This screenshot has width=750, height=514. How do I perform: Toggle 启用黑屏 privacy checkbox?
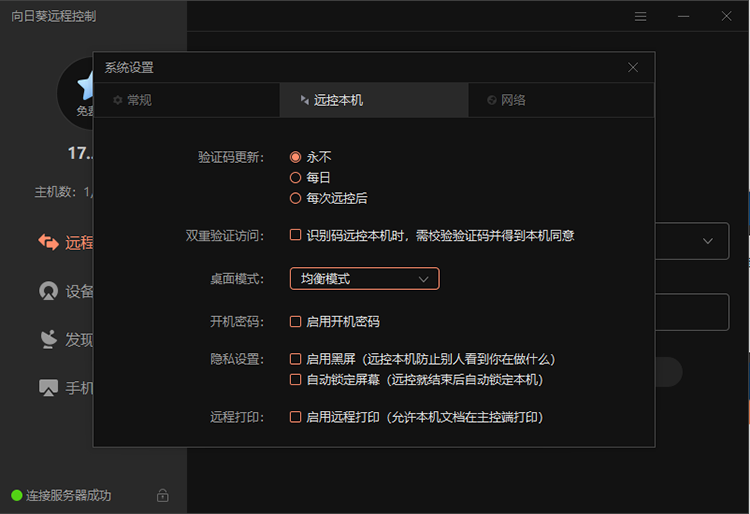coord(295,358)
